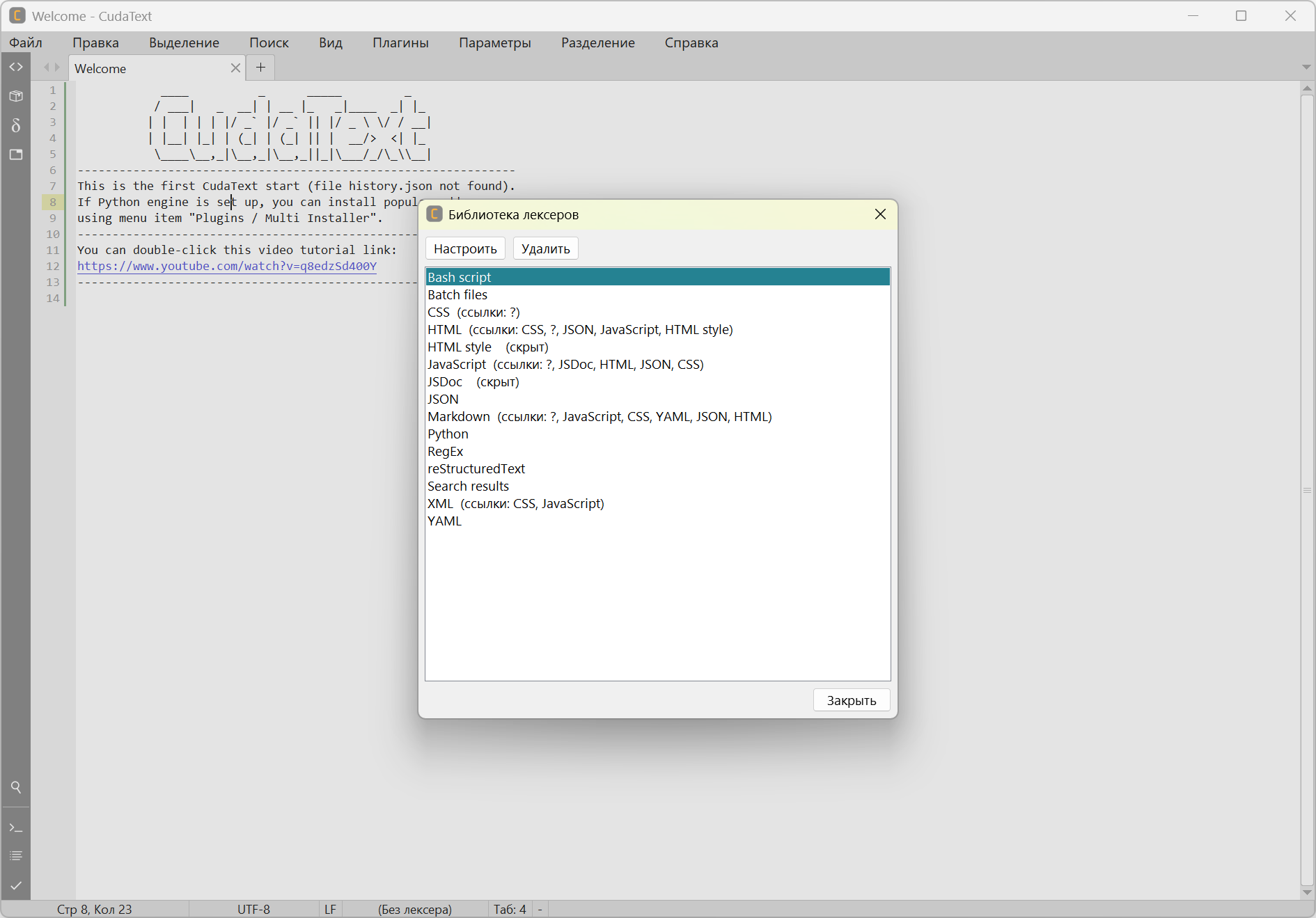Select Batch files lexer

(x=657, y=294)
